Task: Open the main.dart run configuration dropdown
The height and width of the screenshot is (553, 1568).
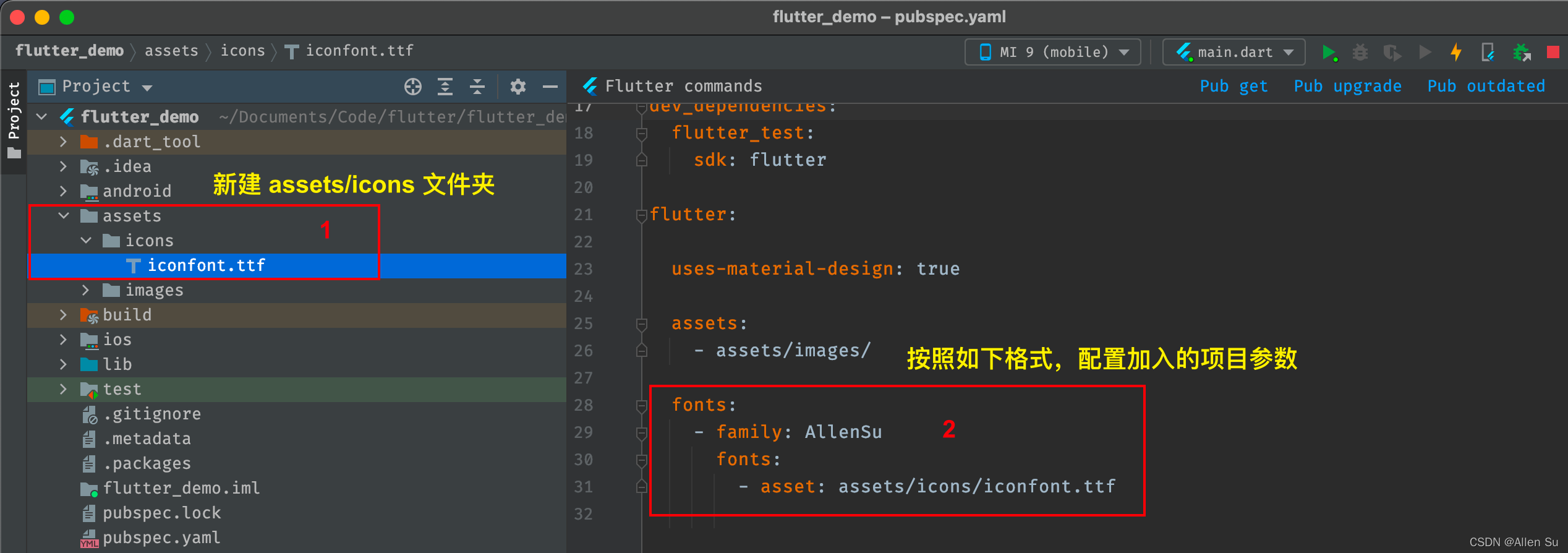Action: click(x=1234, y=52)
